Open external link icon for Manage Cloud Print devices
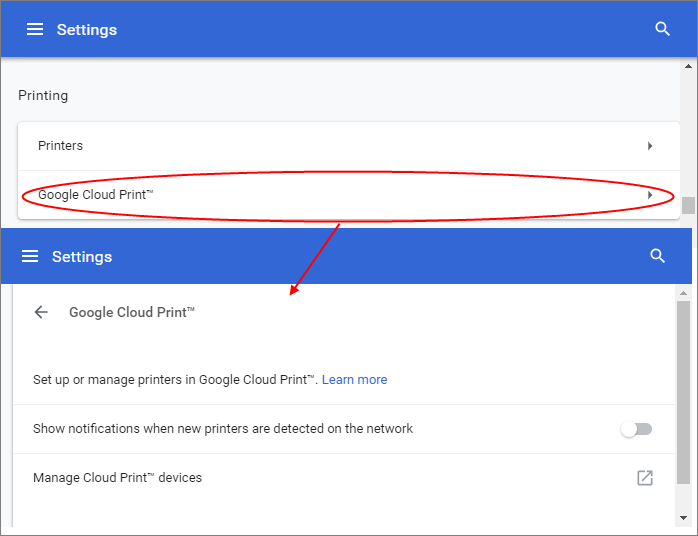This screenshot has width=698, height=536. click(645, 478)
